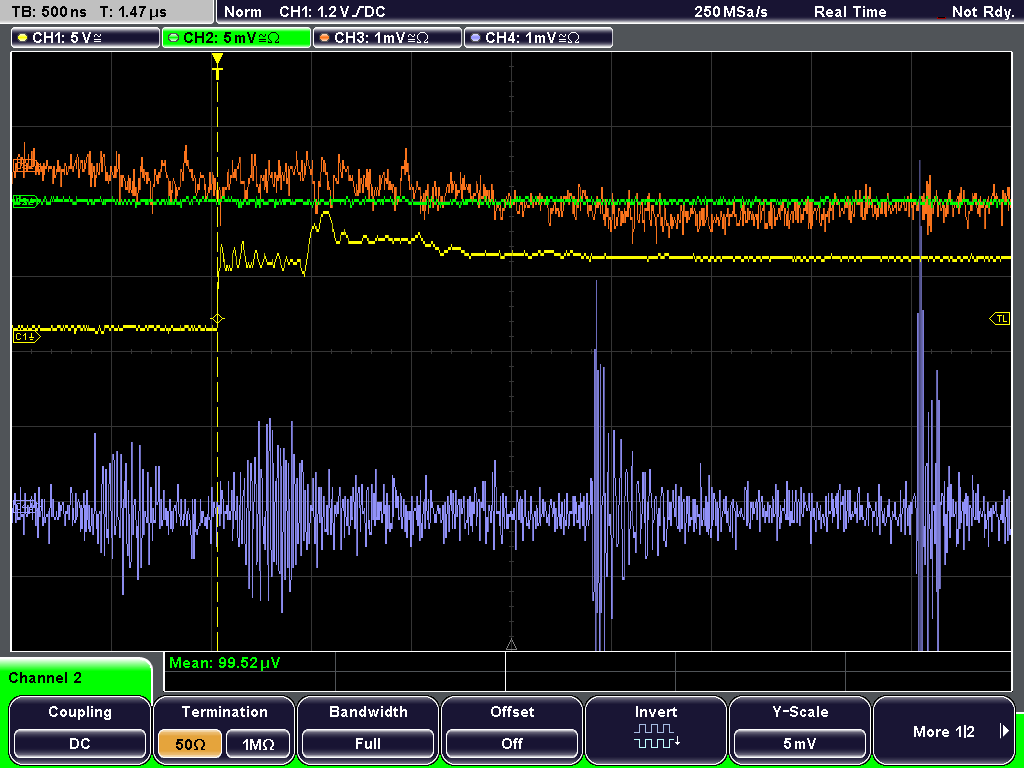
Task: Open the Offset Off setting
Action: pyautogui.click(x=512, y=729)
